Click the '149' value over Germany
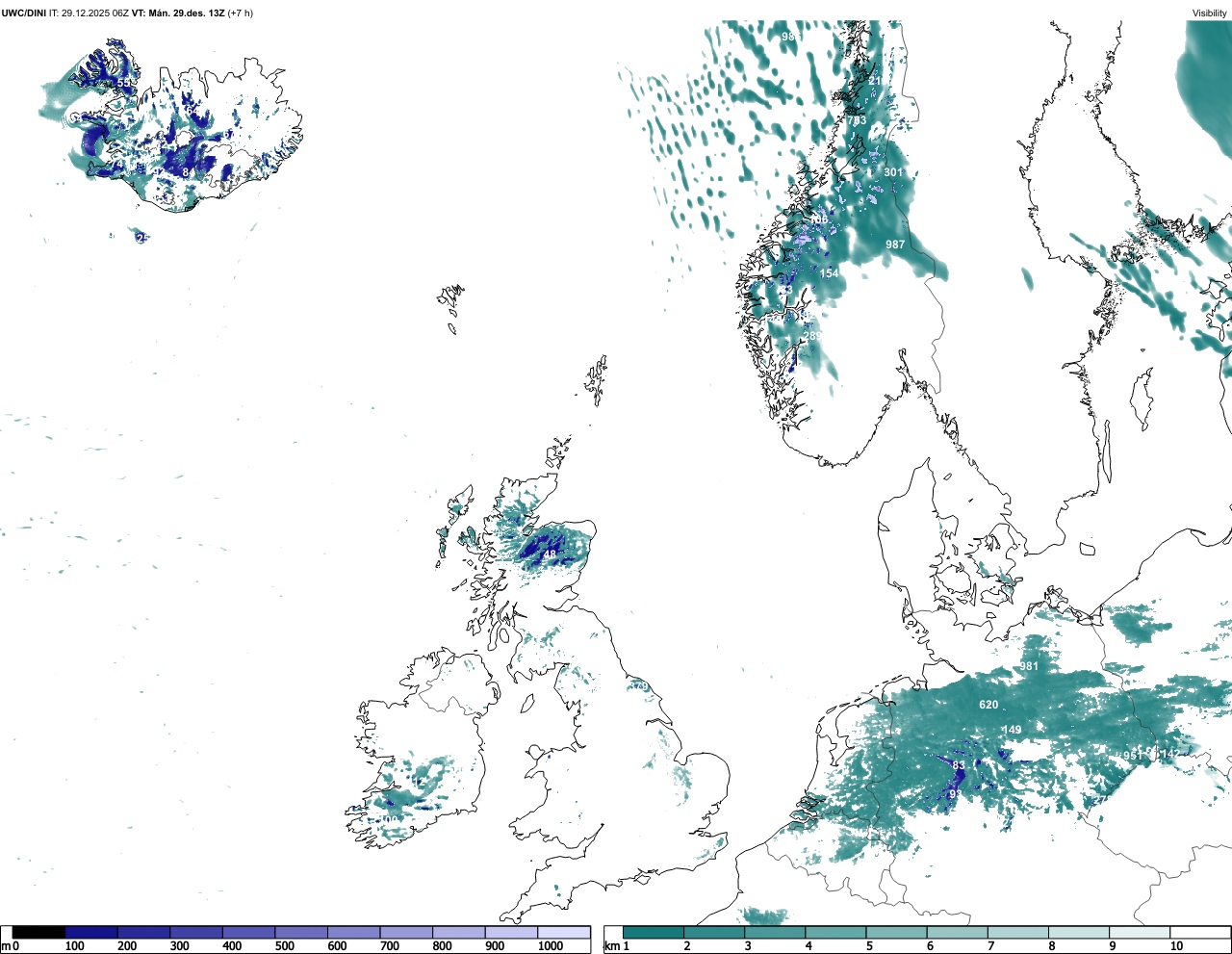The width and height of the screenshot is (1232, 954). (x=1012, y=730)
